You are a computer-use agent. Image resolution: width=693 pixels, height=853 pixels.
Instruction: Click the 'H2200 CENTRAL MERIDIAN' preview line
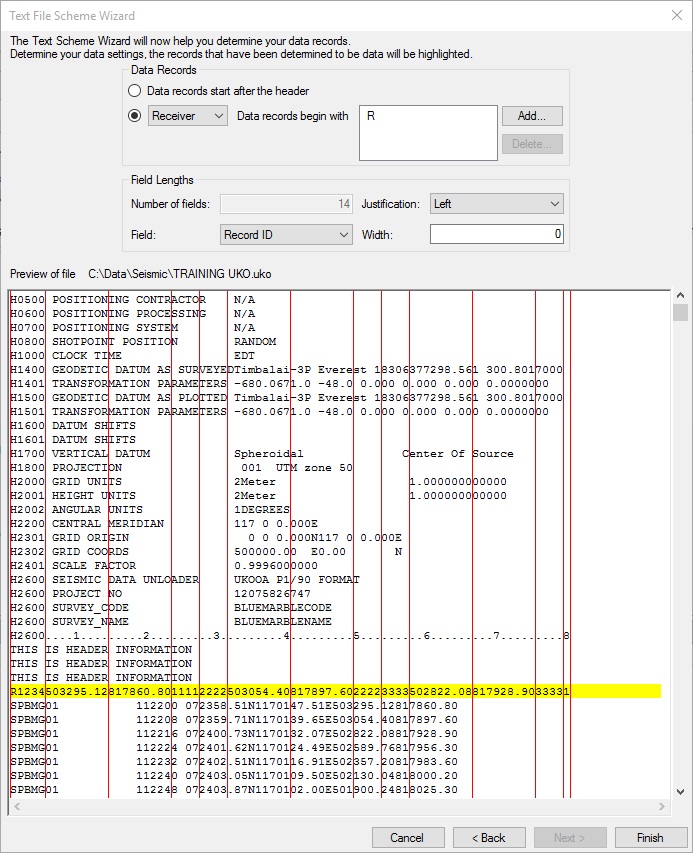pos(164,524)
